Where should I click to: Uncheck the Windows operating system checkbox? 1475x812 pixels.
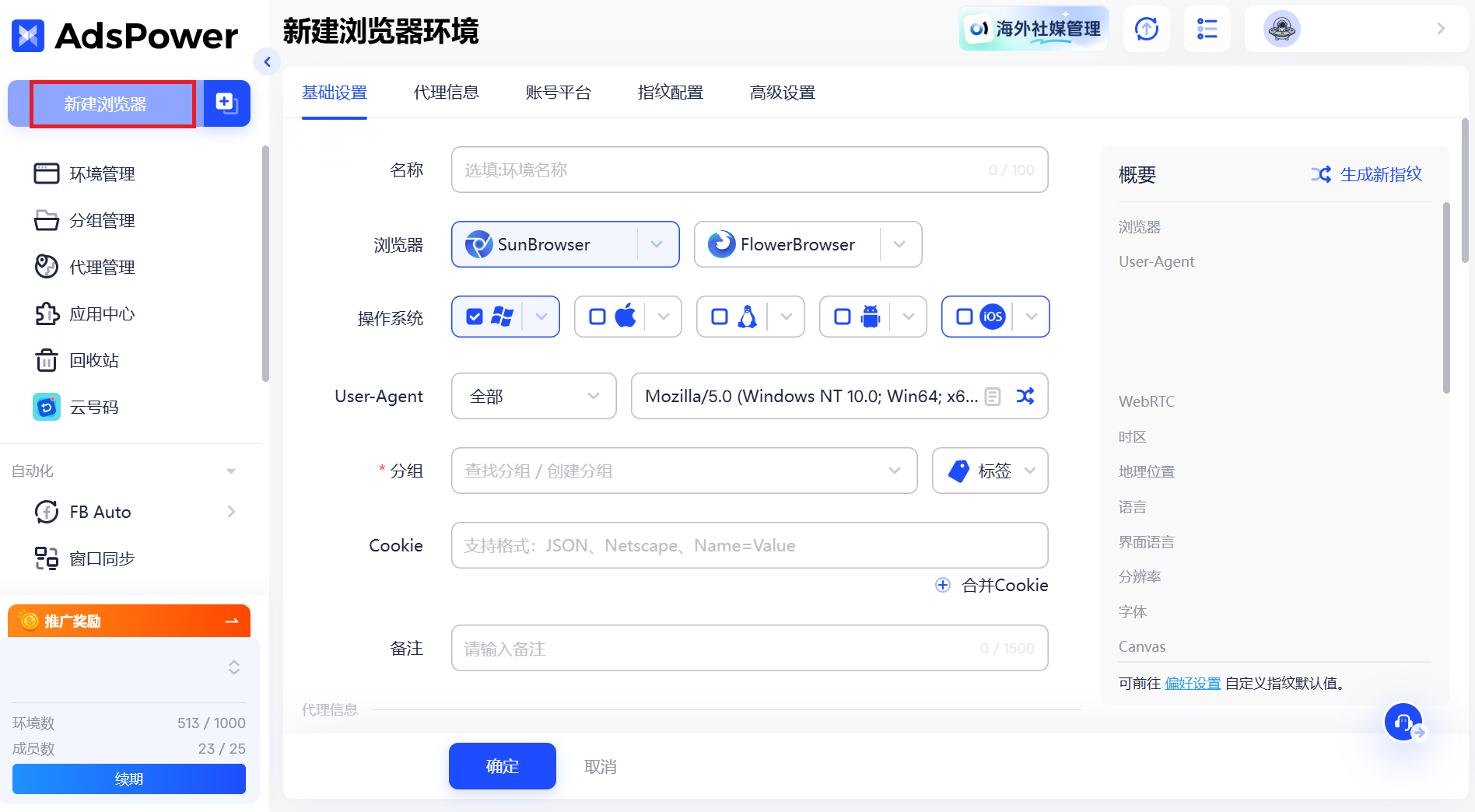475,317
